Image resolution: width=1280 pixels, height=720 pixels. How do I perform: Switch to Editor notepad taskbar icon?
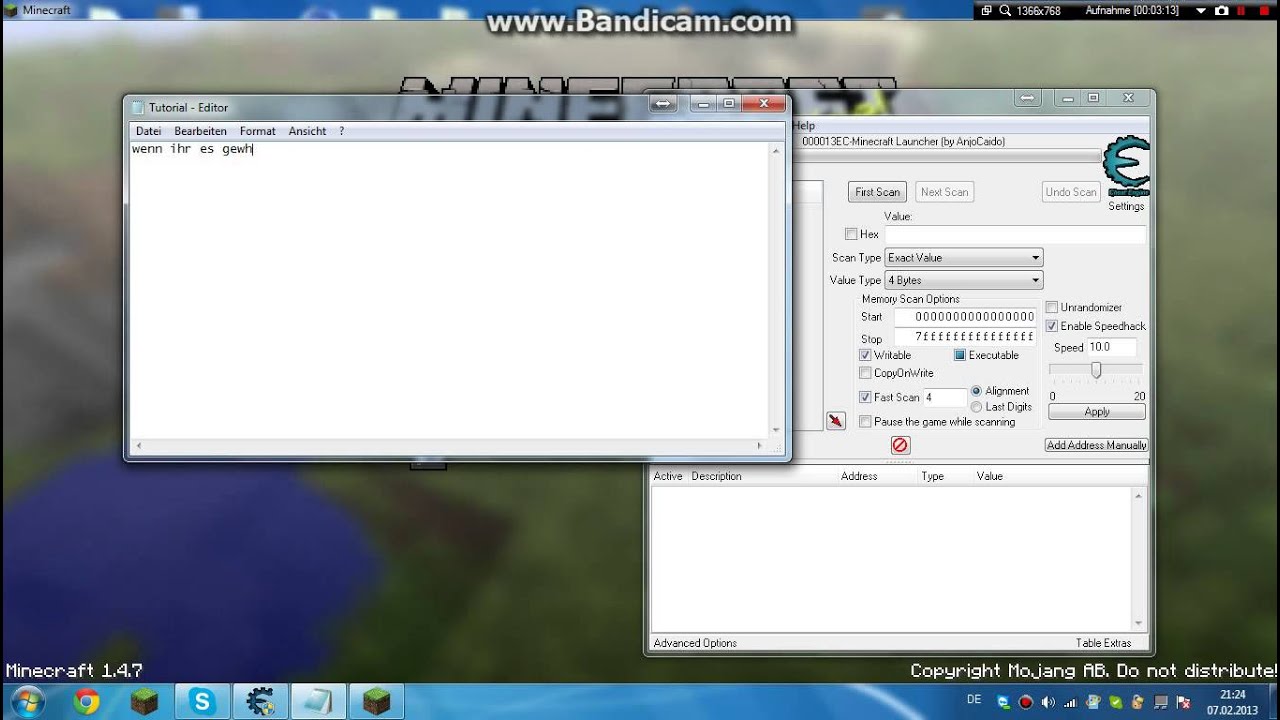(x=318, y=702)
